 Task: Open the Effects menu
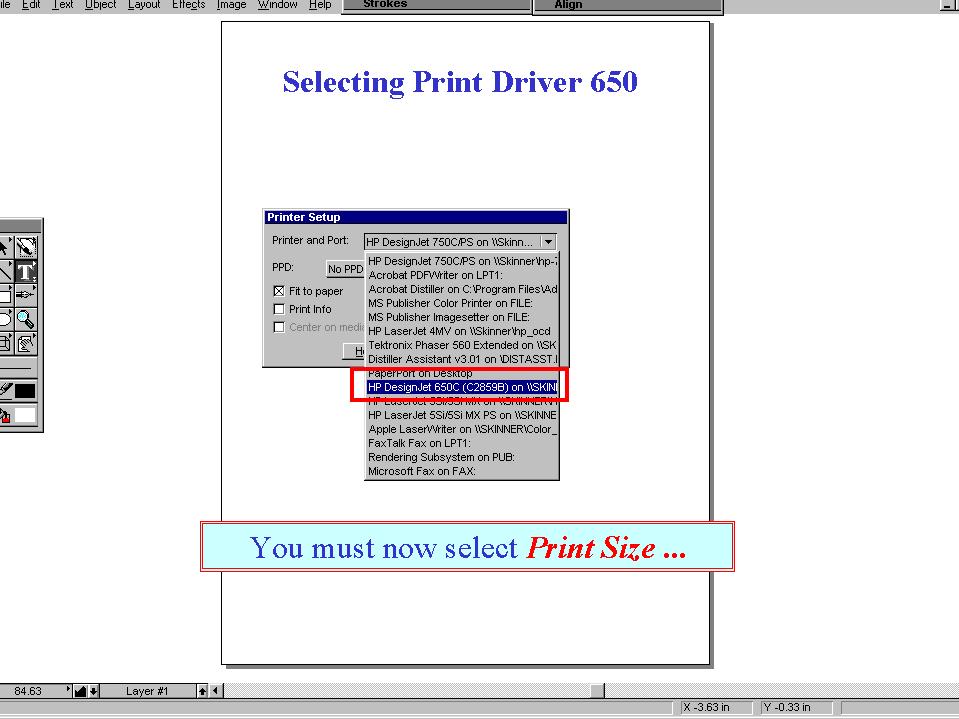(188, 5)
